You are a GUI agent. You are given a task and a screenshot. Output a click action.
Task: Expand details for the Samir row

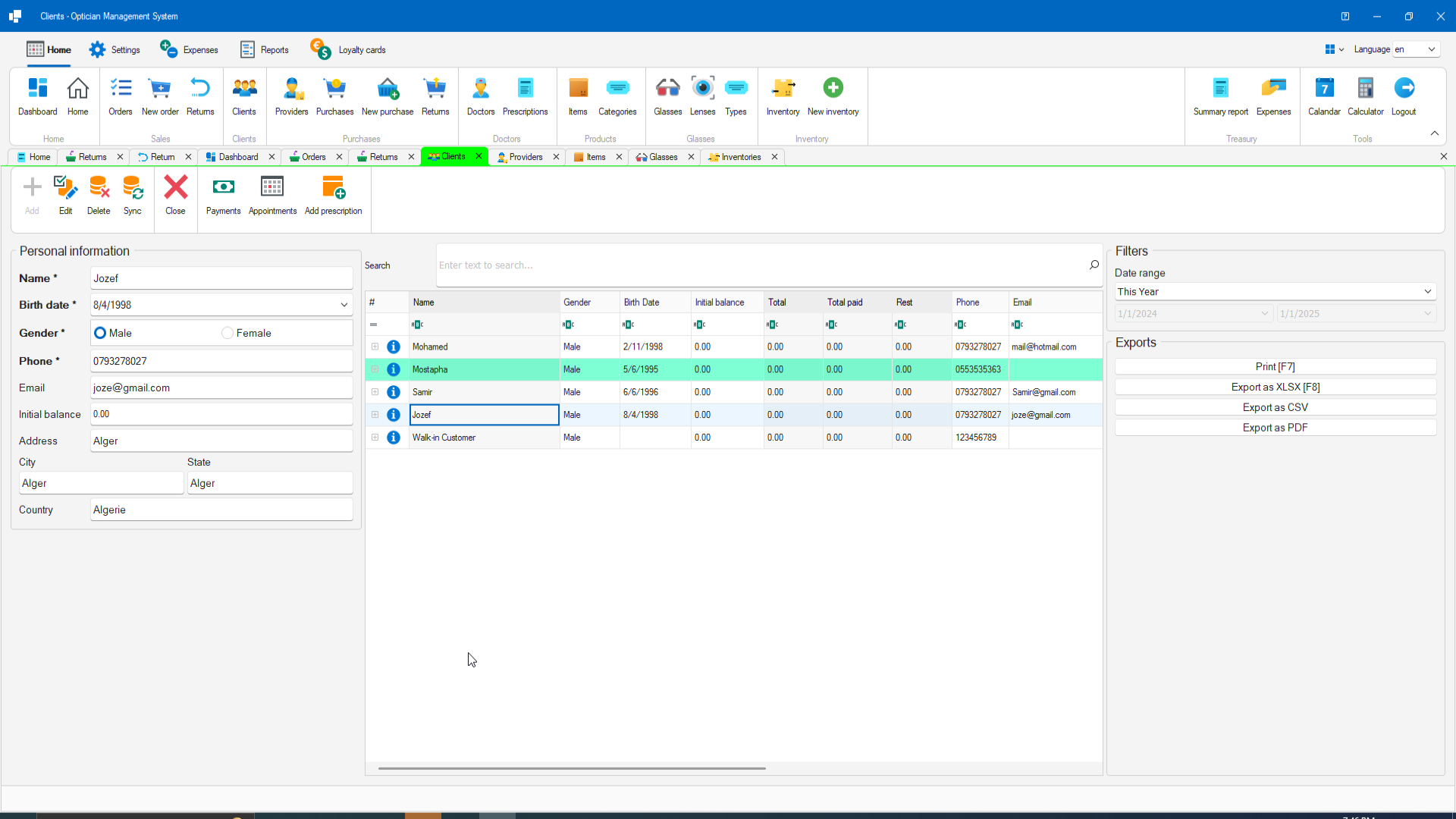pos(375,392)
